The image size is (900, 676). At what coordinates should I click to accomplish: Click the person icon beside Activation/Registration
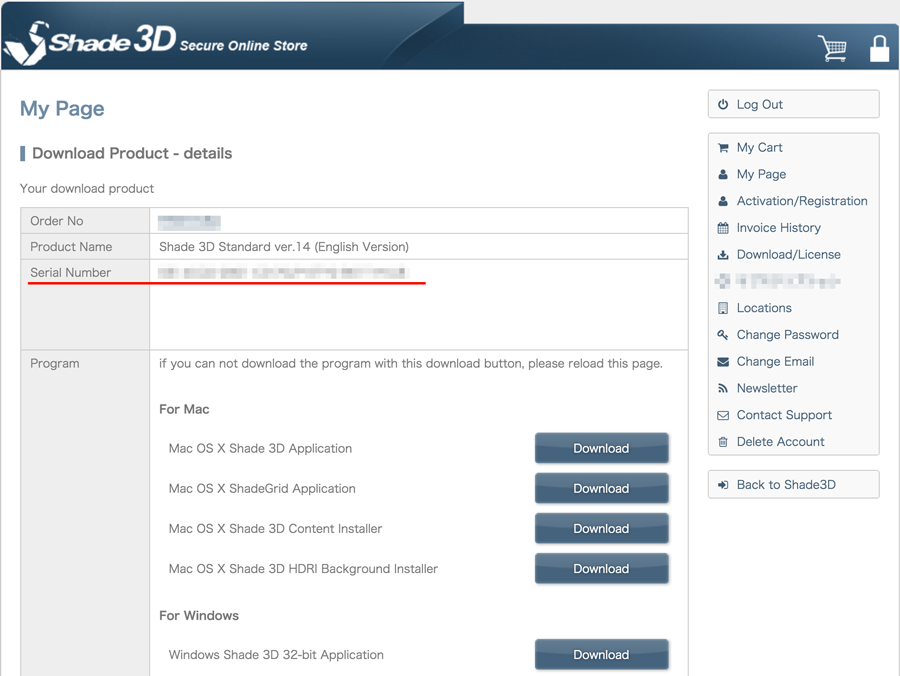[723, 201]
